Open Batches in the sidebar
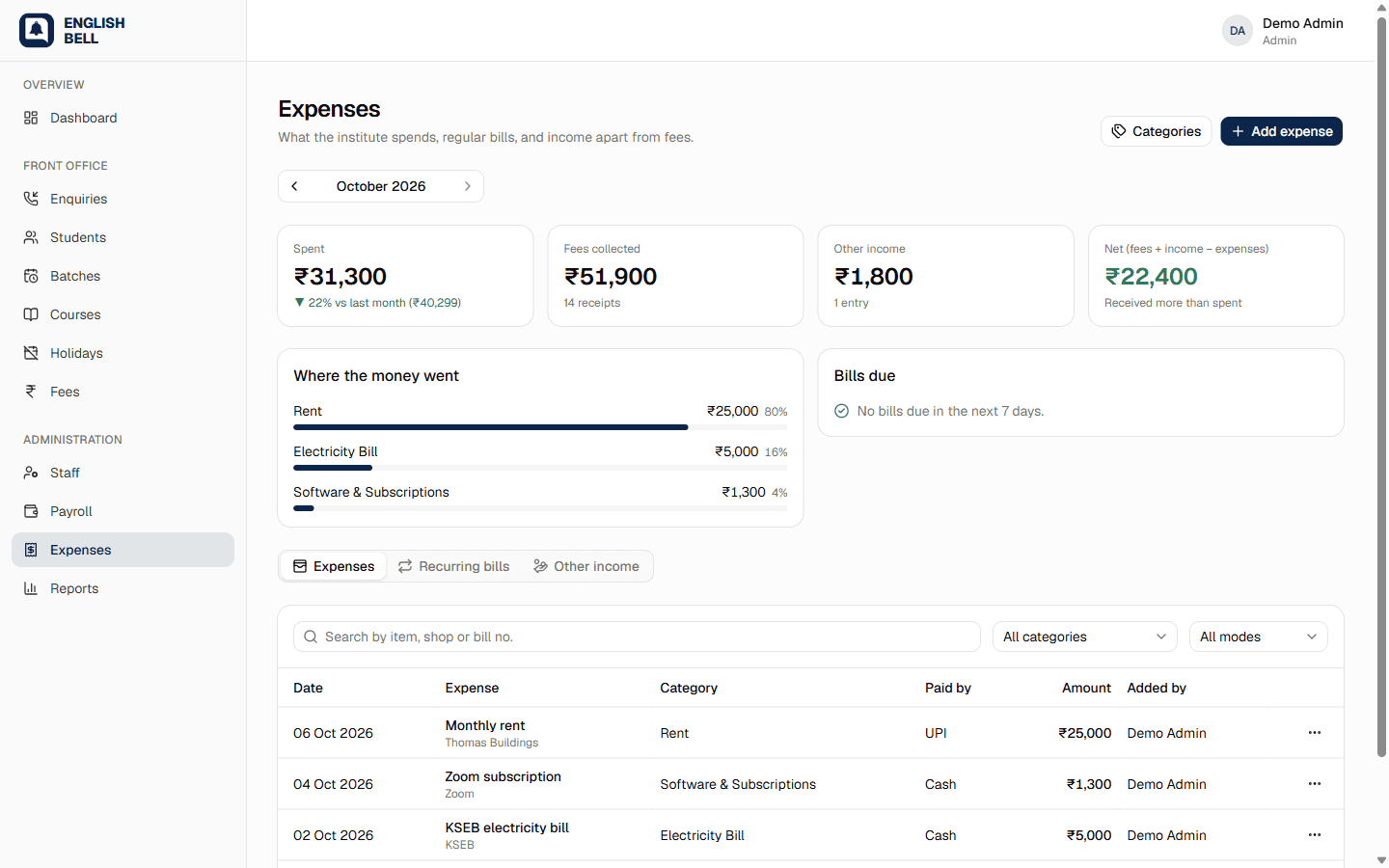Viewport: 1389px width, 868px height. 123,276
